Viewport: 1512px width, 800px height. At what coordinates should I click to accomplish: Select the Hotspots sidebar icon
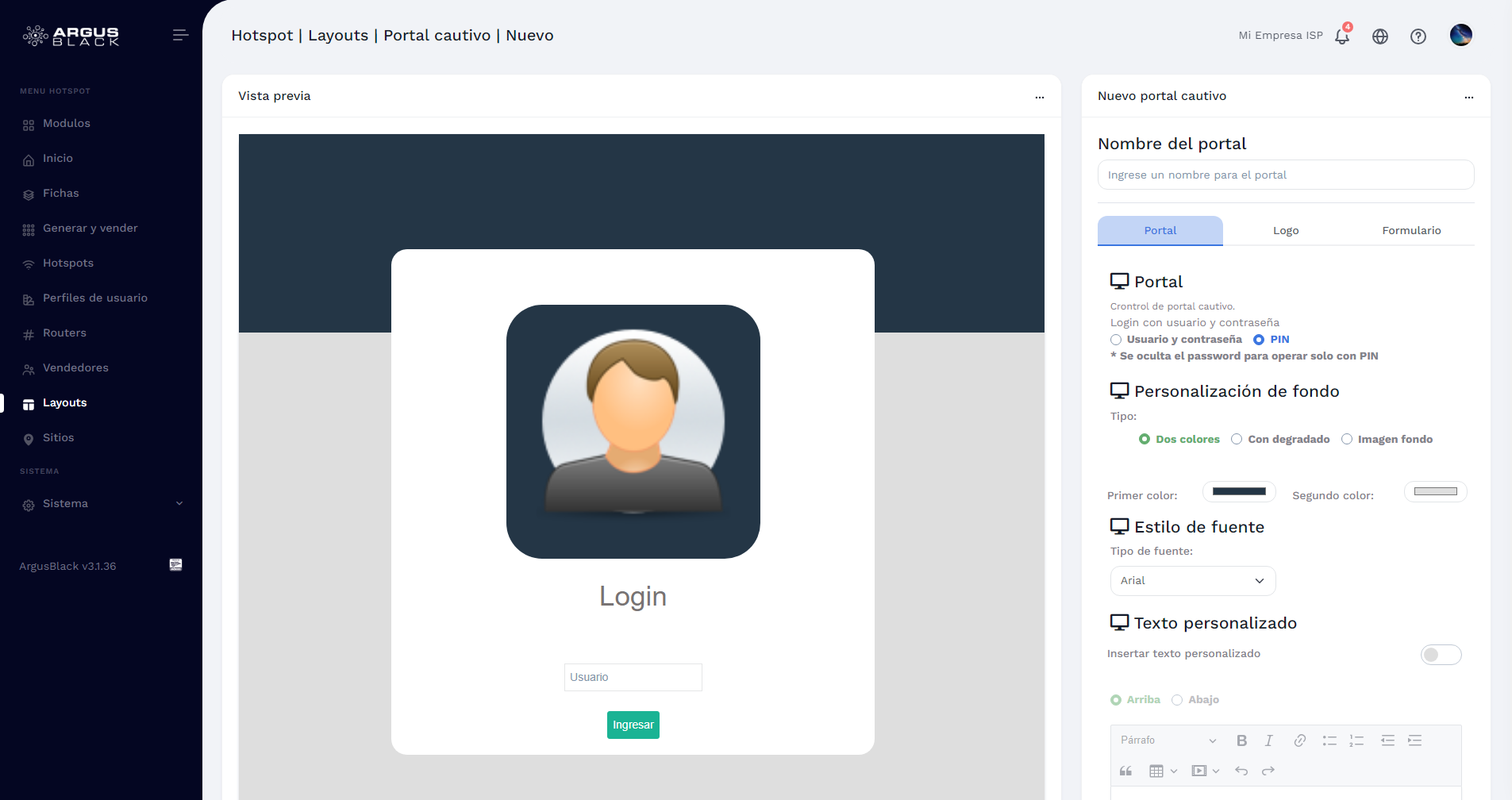pyautogui.click(x=29, y=263)
